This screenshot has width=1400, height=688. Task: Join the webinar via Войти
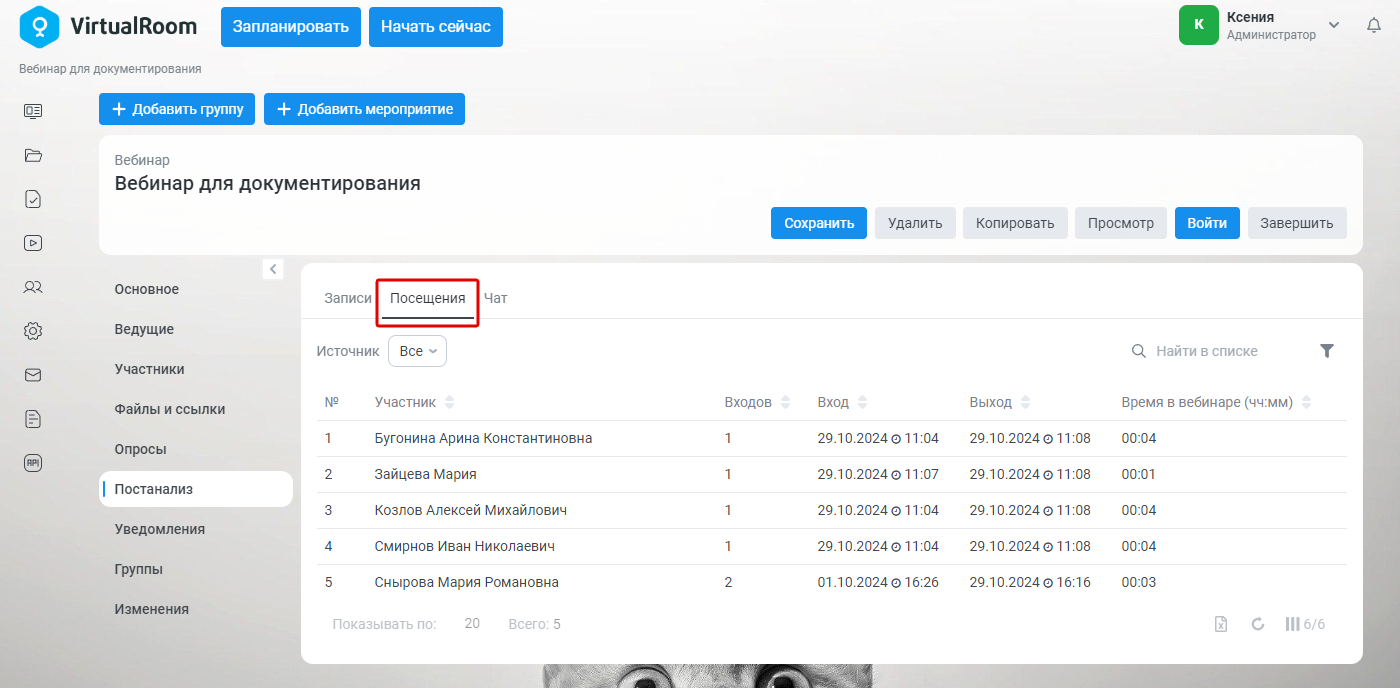point(1207,223)
